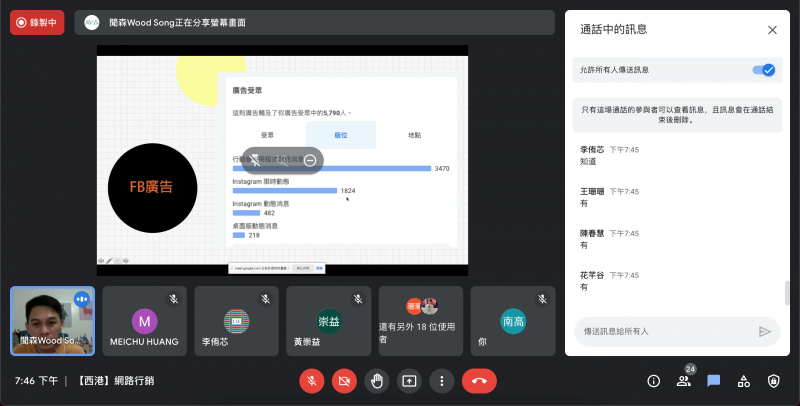Click the recording indicator badge
Image resolution: width=800 pixels, height=406 pixels.
(37, 22)
